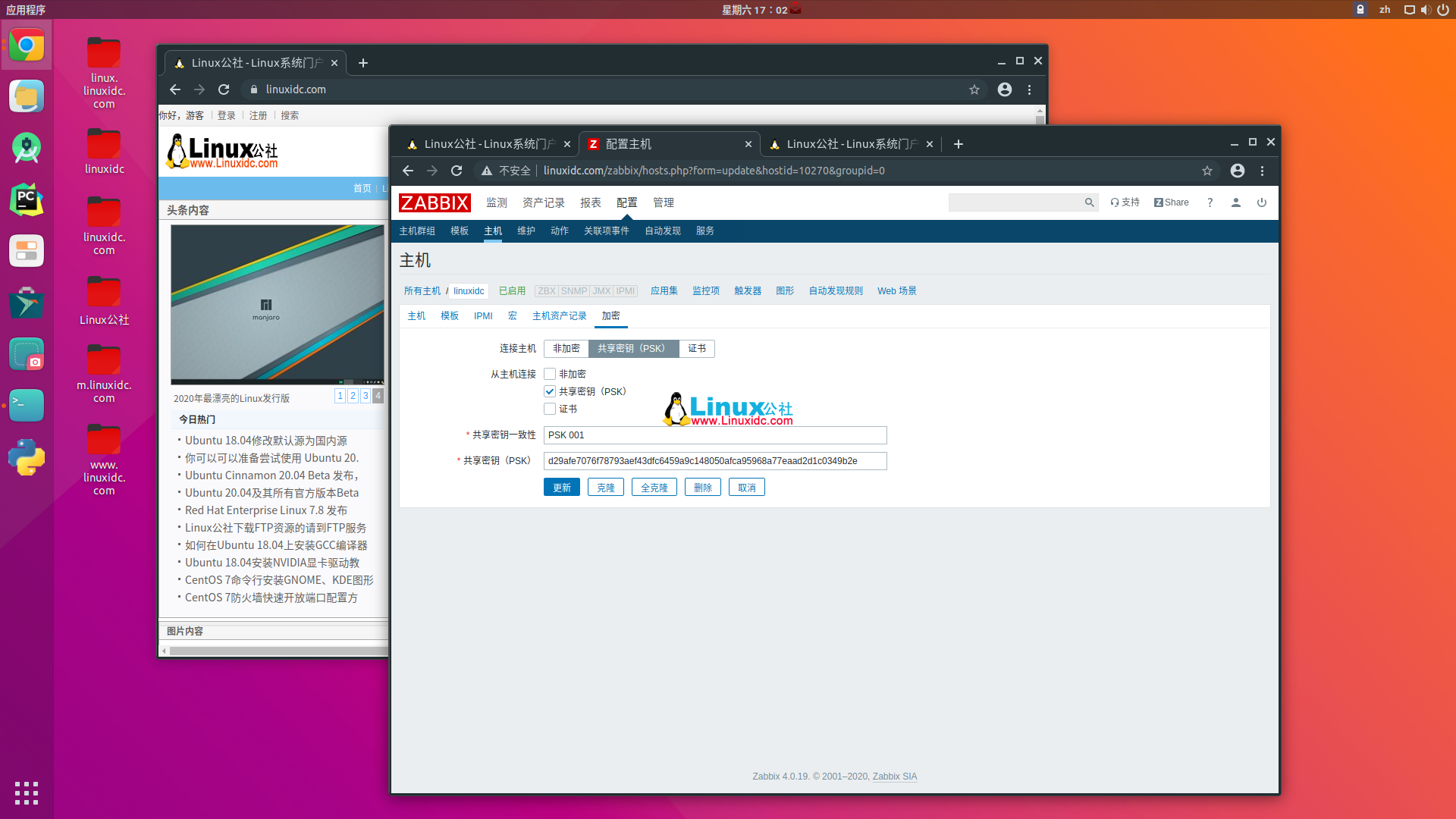Switch to the IPMI host tab
Screen dimensions: 1456x819
(x=483, y=315)
